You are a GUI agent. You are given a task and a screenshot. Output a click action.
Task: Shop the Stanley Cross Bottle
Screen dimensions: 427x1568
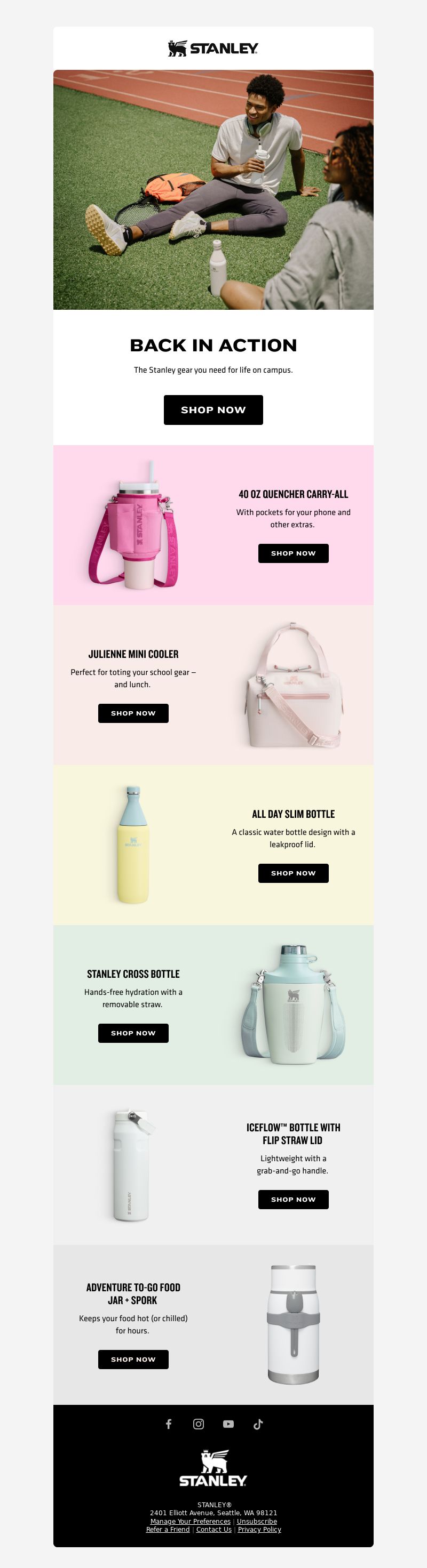click(x=133, y=1033)
